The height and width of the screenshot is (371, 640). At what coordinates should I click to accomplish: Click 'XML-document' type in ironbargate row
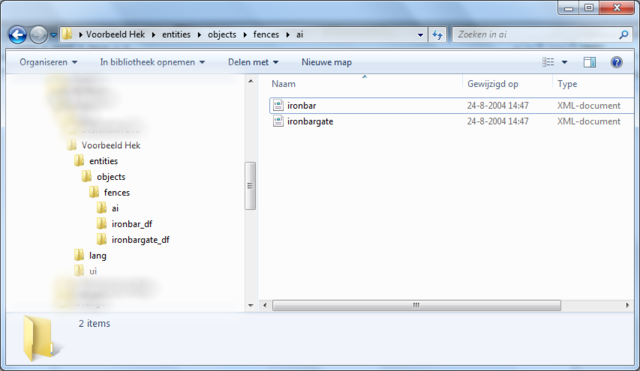589,122
